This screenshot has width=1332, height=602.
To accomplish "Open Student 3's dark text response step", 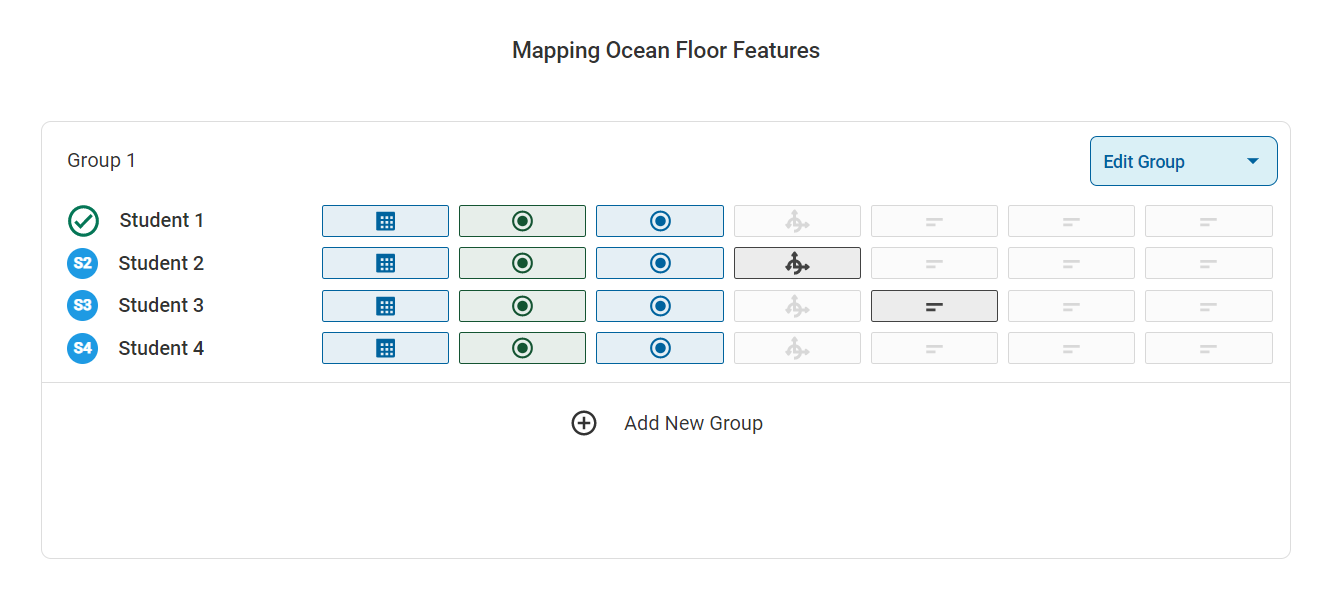I will click(934, 306).
